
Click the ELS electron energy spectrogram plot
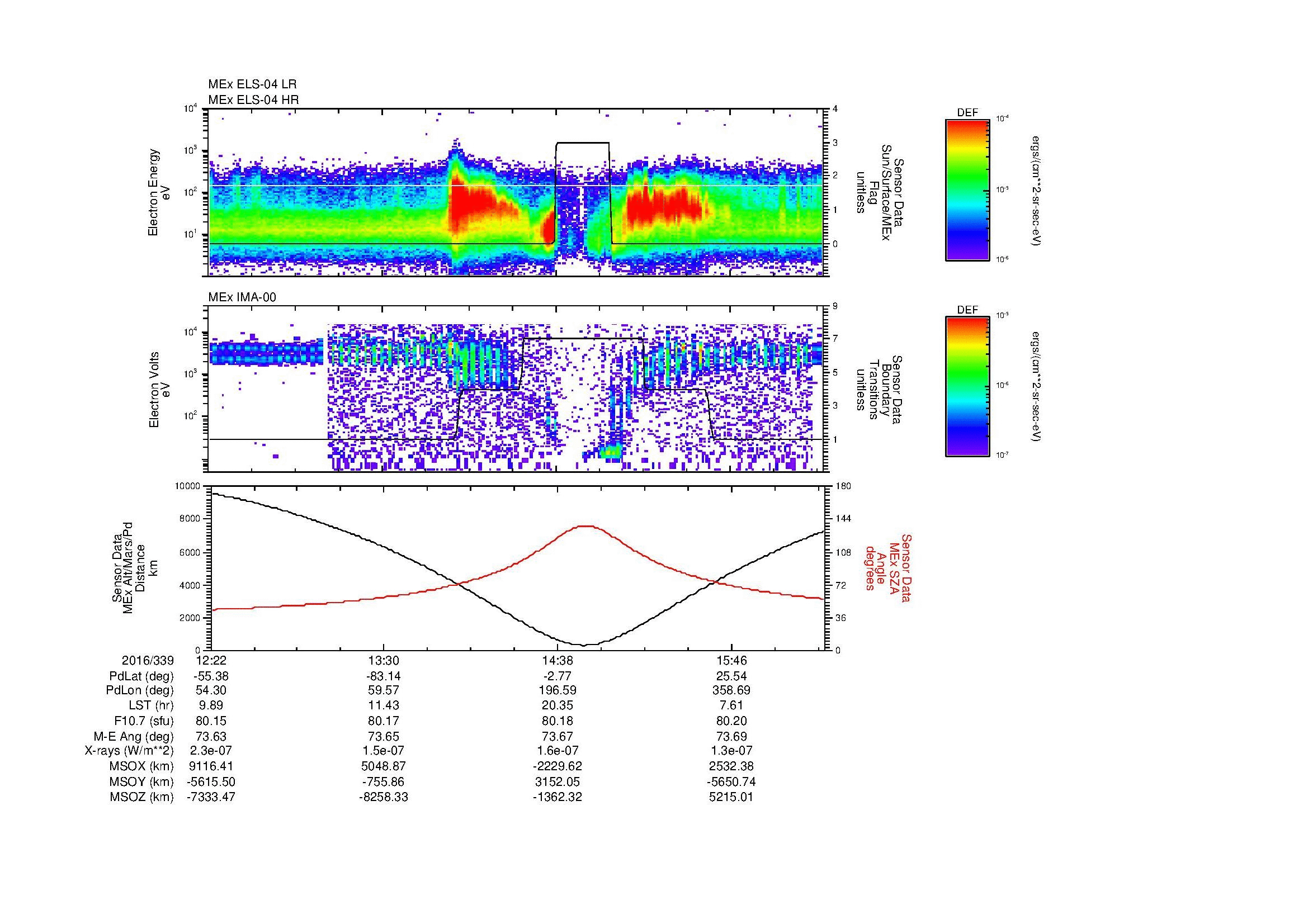tap(516, 192)
